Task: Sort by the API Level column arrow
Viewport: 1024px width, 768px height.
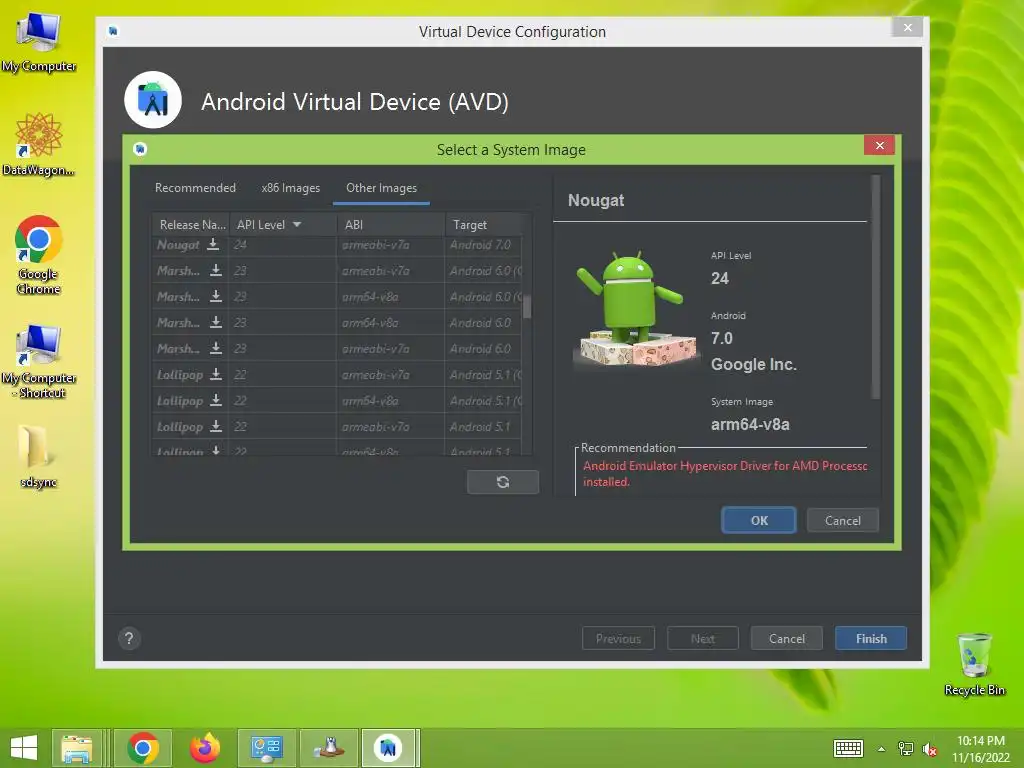Action: click(297, 225)
